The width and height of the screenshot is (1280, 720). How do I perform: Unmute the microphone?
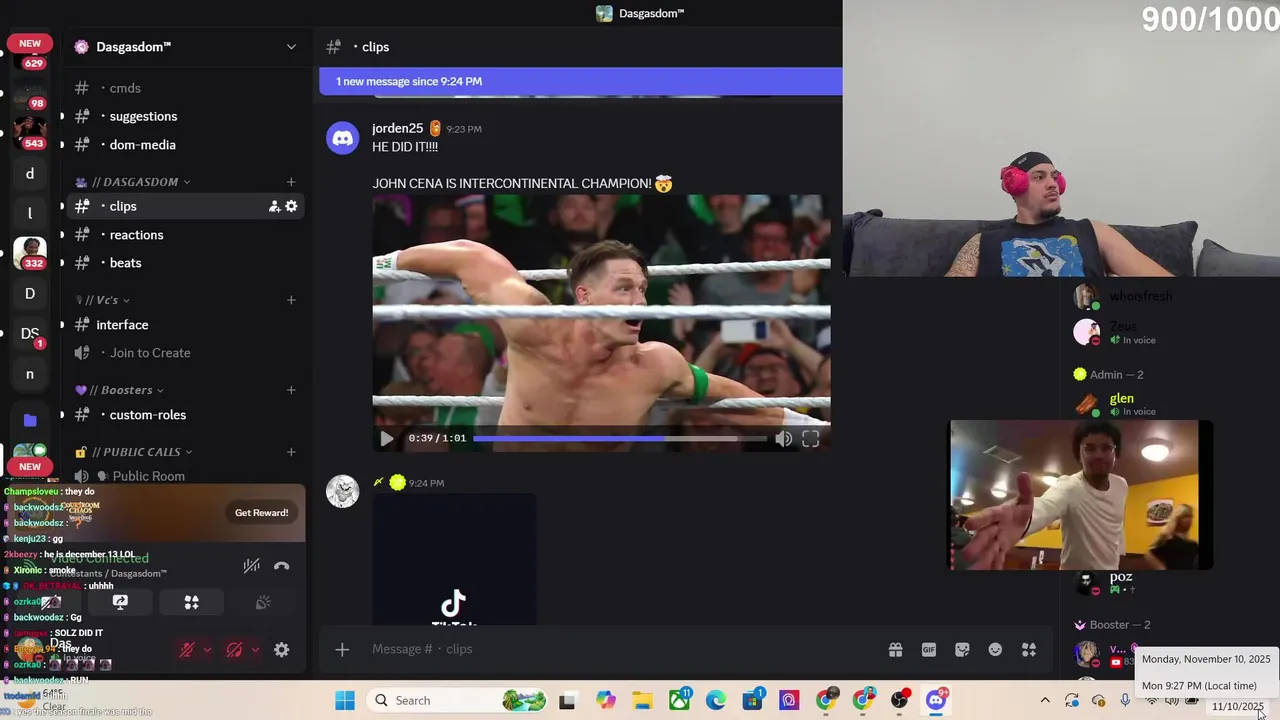point(187,650)
